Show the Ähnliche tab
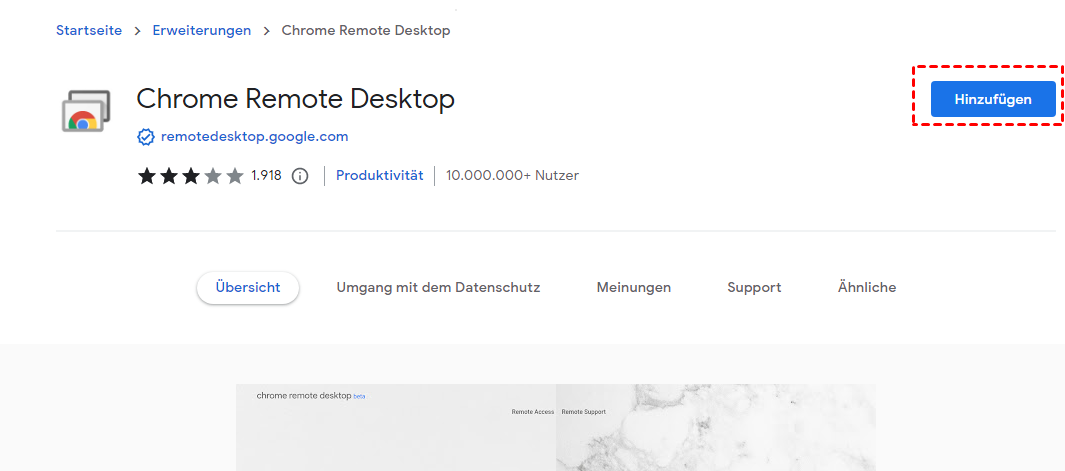The height and width of the screenshot is (471, 1065). click(x=867, y=287)
